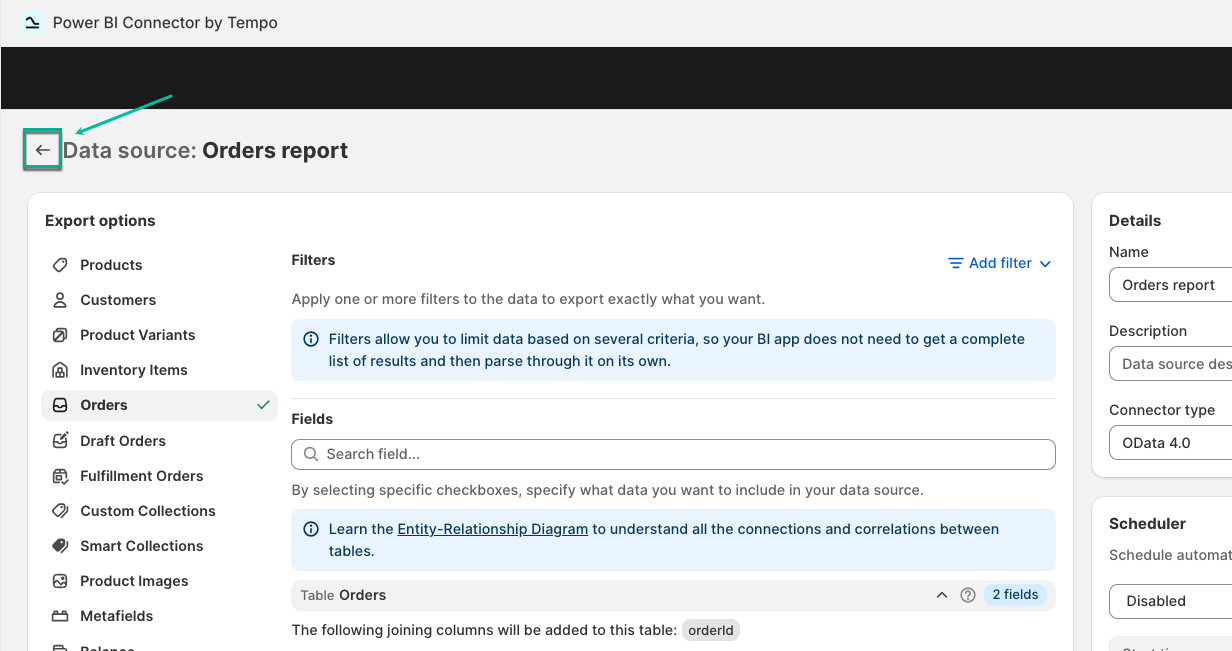Click the Search field input box

[673, 454]
